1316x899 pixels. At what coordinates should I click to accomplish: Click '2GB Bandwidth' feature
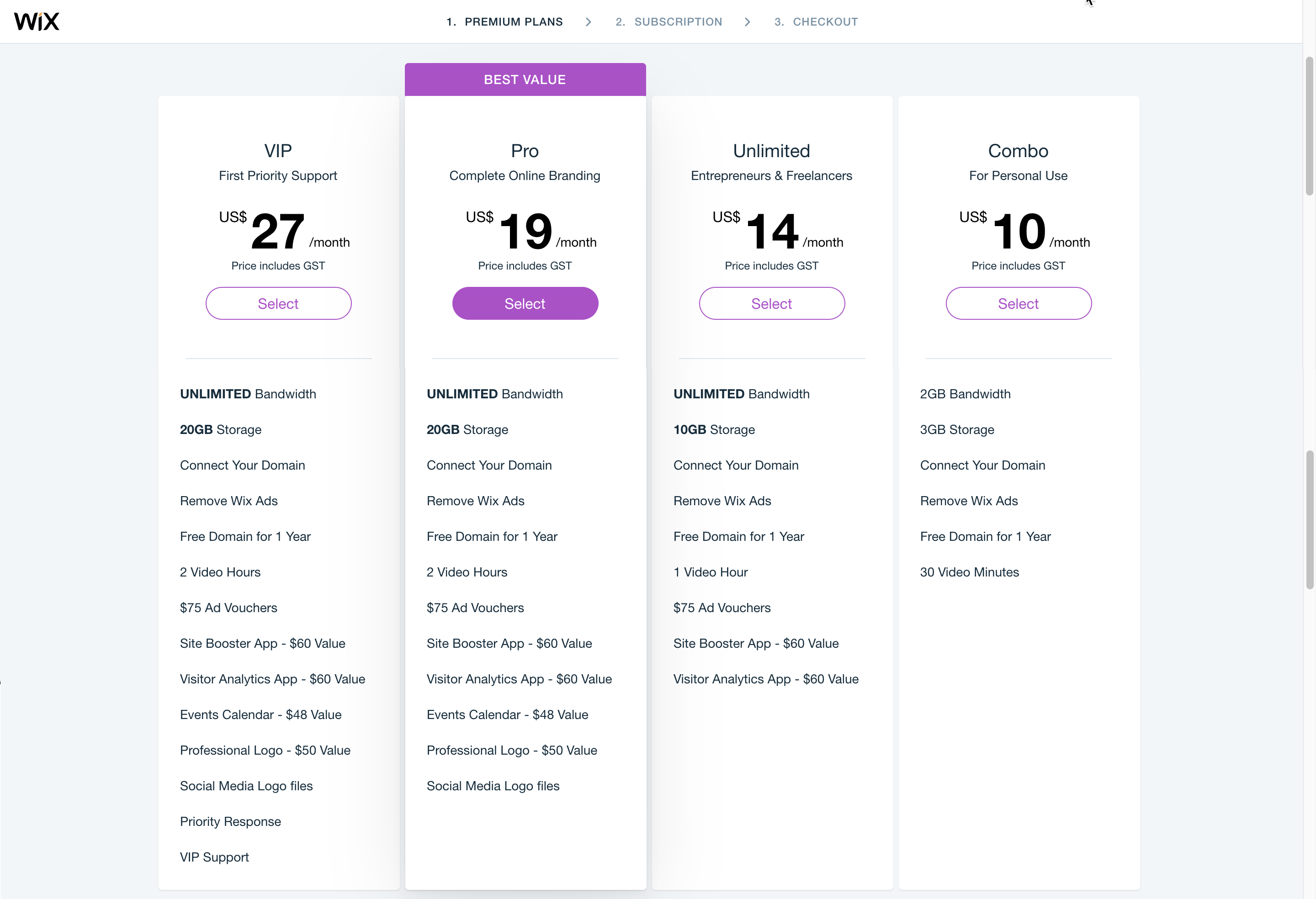[965, 393]
